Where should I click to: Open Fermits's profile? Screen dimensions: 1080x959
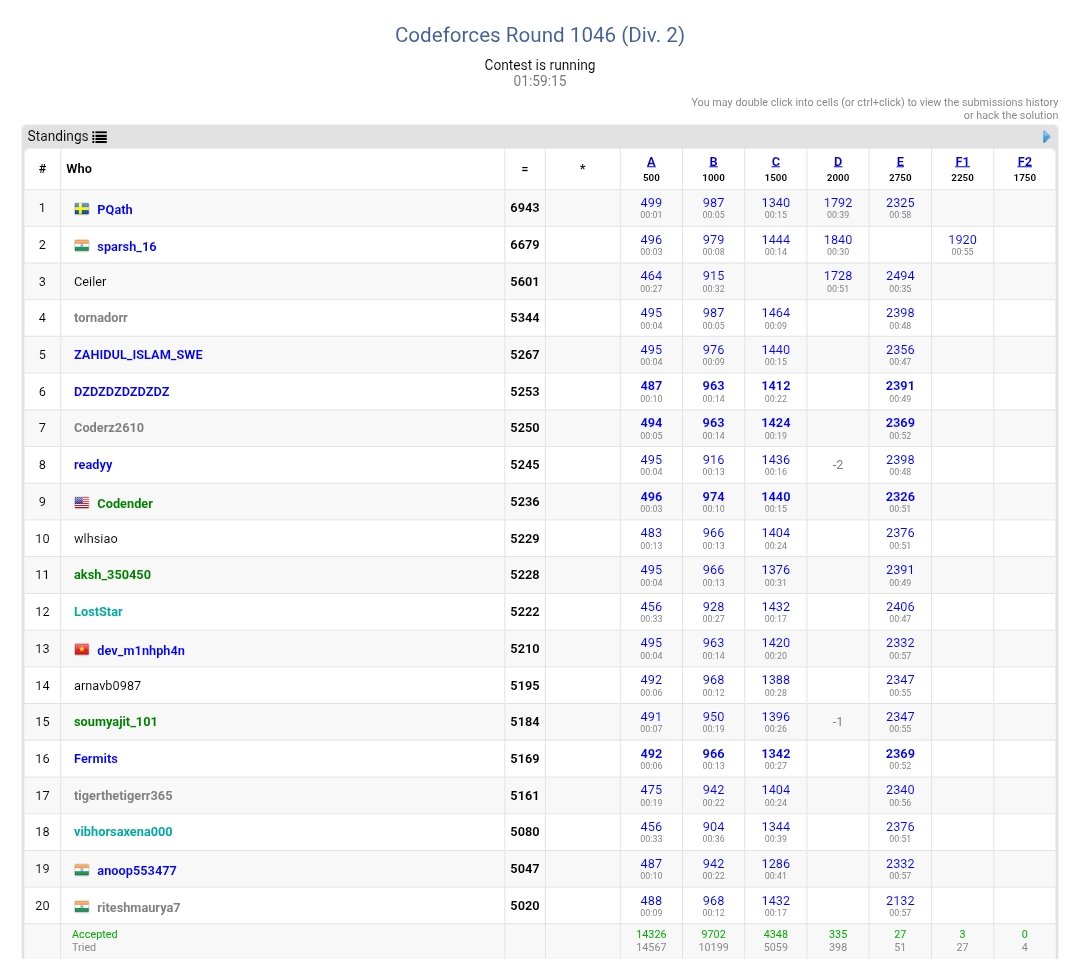[x=96, y=759]
